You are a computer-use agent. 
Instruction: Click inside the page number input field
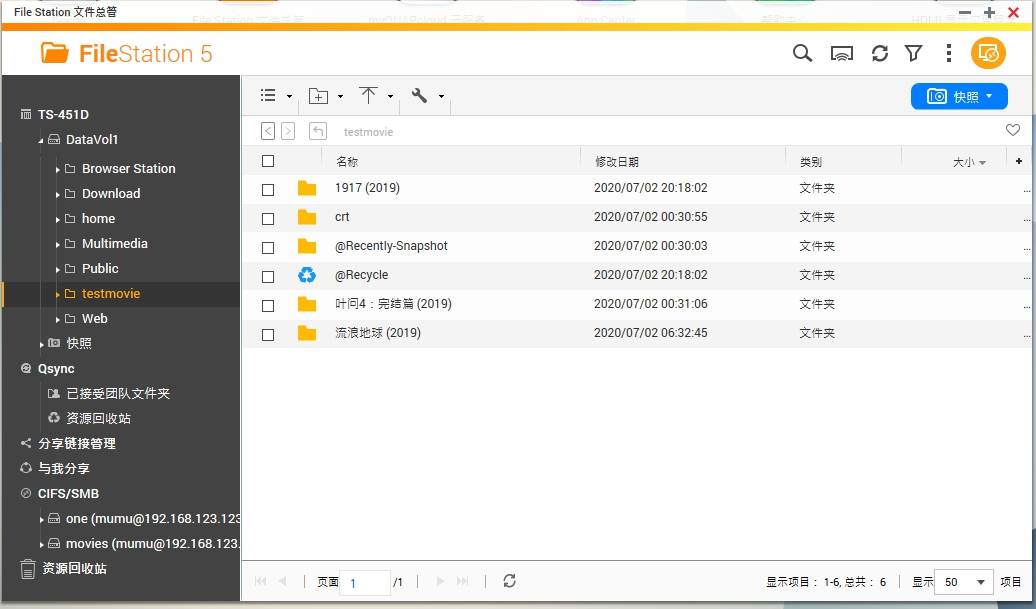pyautogui.click(x=366, y=581)
